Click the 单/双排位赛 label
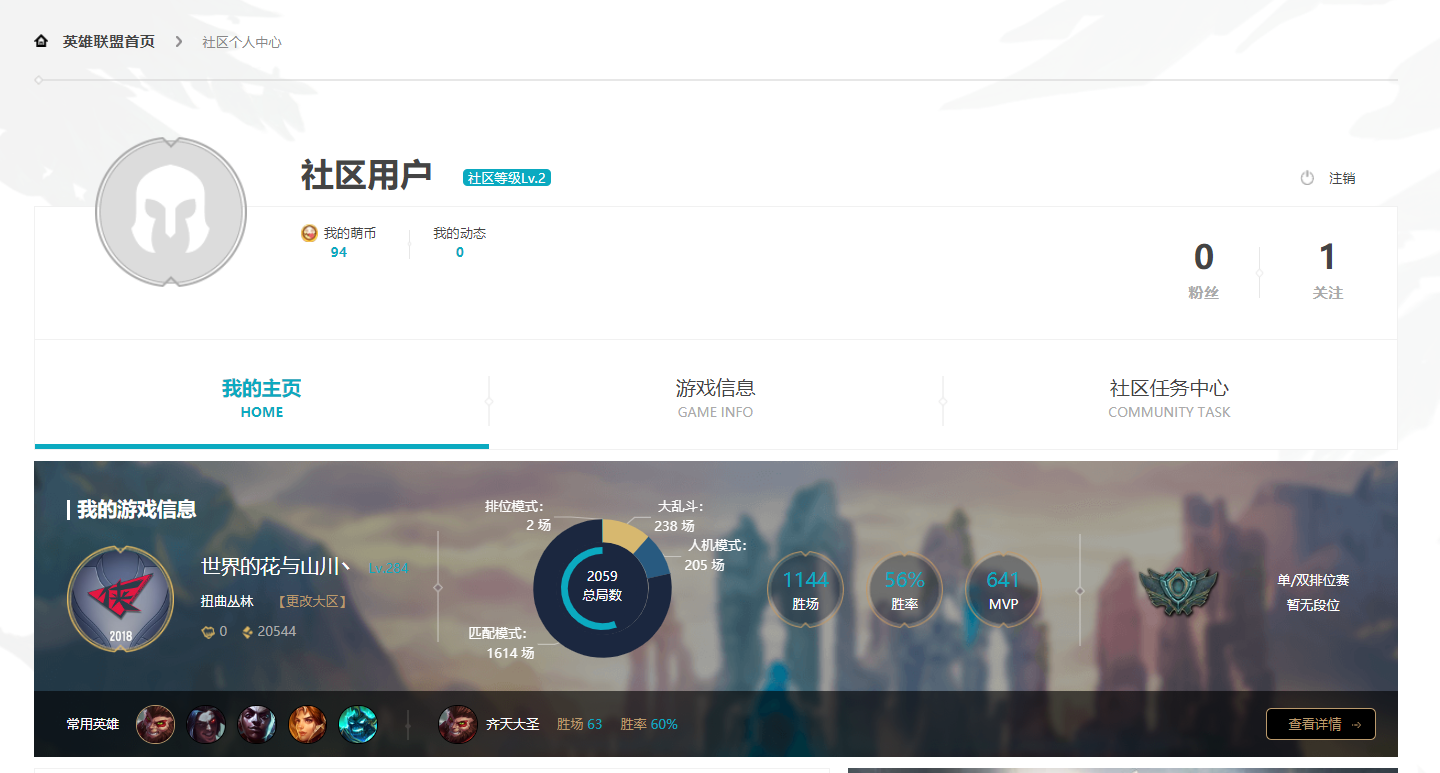This screenshot has height=773, width=1440. coord(1313,580)
